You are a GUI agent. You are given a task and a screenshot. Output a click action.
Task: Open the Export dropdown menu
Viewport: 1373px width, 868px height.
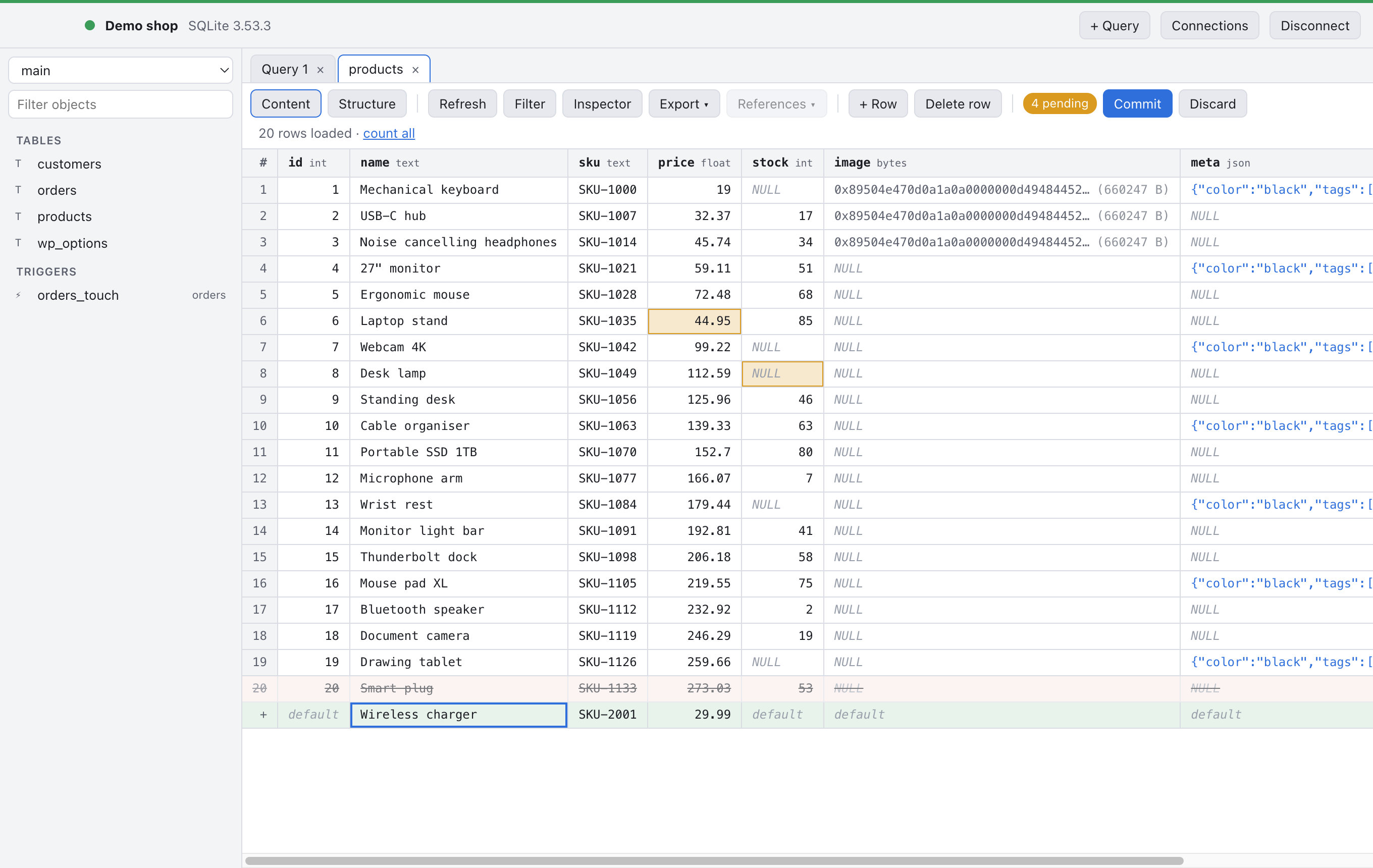point(683,104)
